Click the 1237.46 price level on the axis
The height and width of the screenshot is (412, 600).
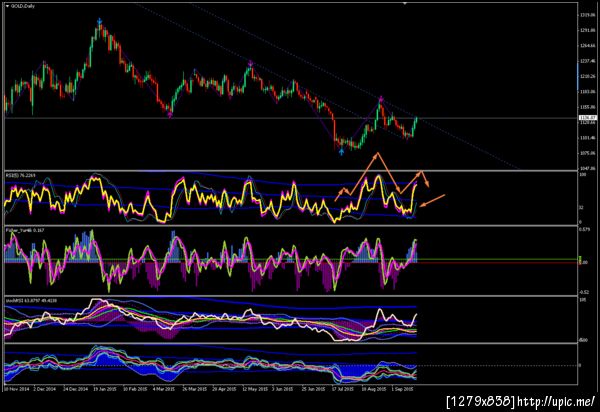[x=587, y=61]
